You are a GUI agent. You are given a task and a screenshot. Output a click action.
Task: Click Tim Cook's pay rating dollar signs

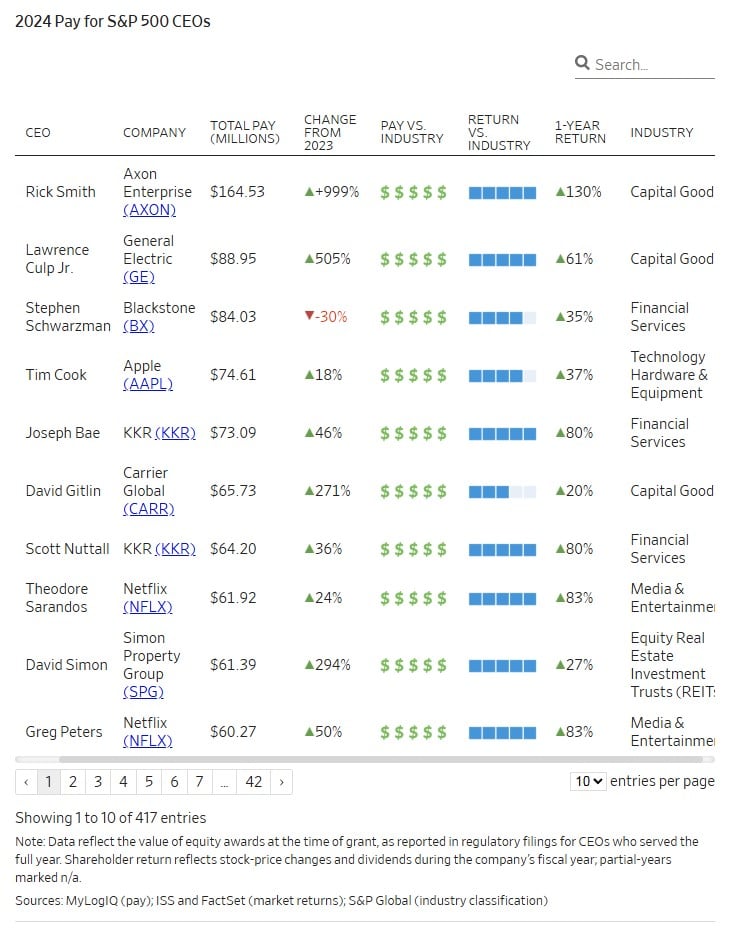point(413,375)
